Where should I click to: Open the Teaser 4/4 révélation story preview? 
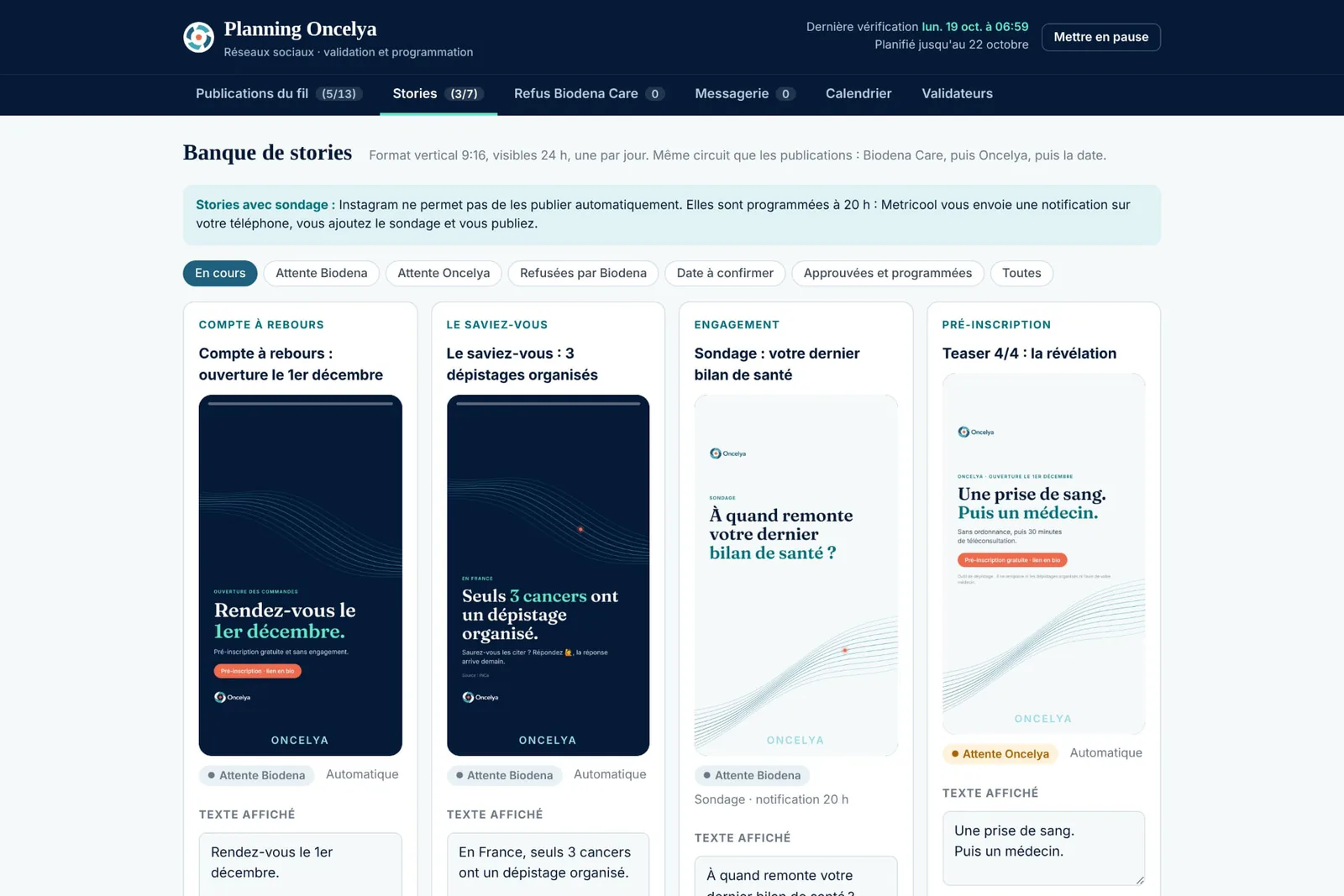pos(1043,554)
